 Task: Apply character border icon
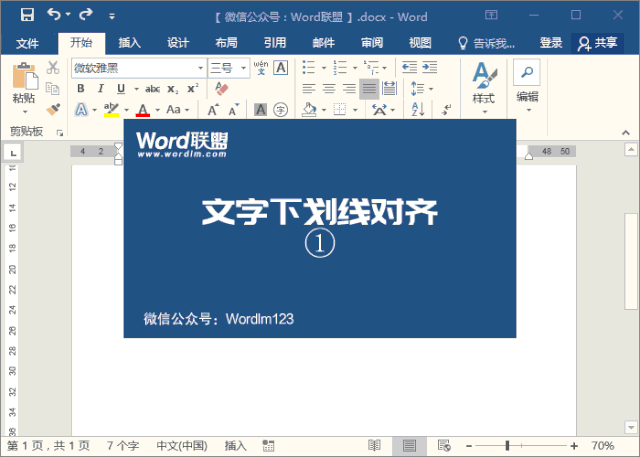tap(281, 68)
